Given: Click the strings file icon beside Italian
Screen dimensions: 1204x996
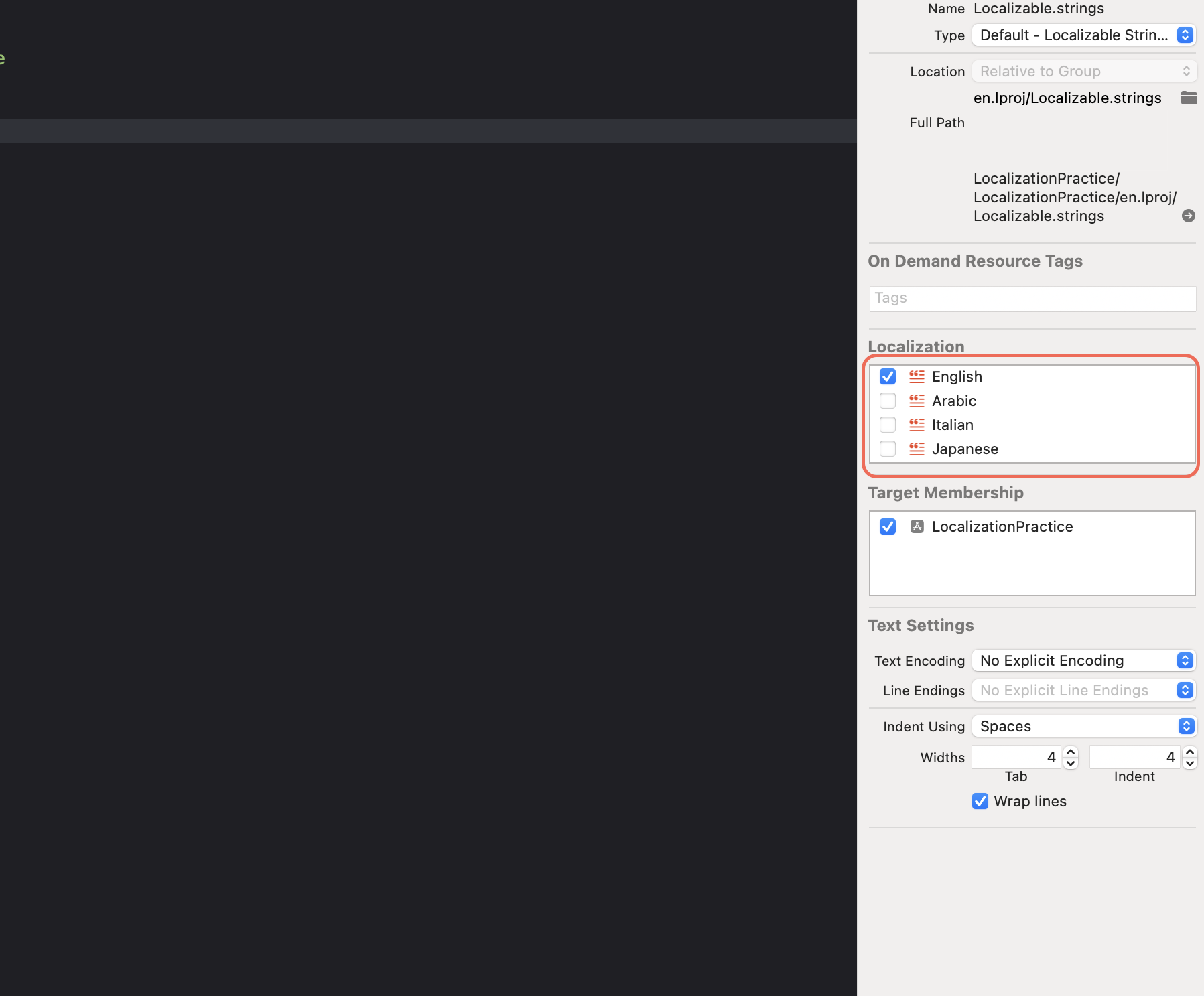Looking at the screenshot, I should [917, 425].
